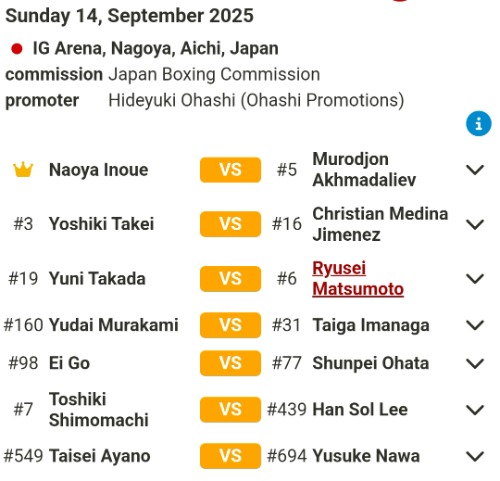Open Murodjon Akhmadaliev fighter page
This screenshot has height=481, width=500.
point(364,170)
